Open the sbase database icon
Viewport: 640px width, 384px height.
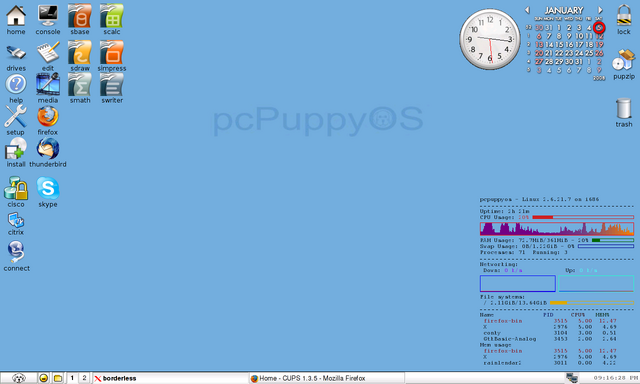click(80, 16)
